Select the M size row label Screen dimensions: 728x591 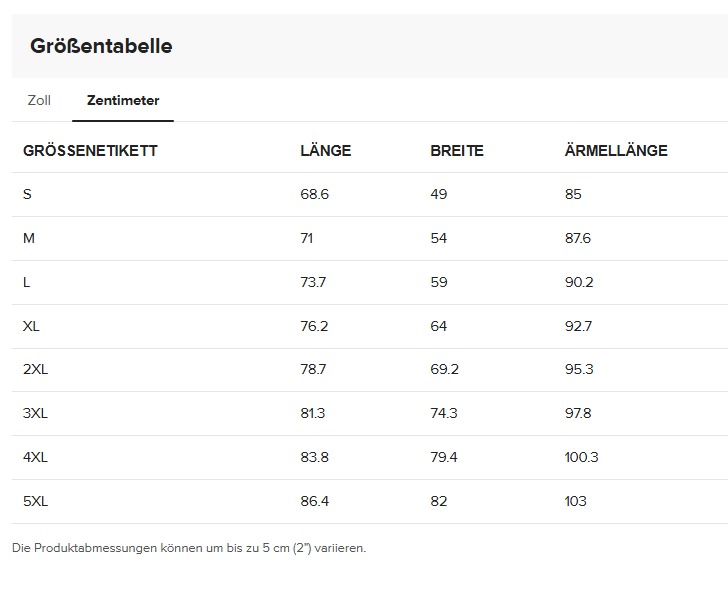click(29, 238)
